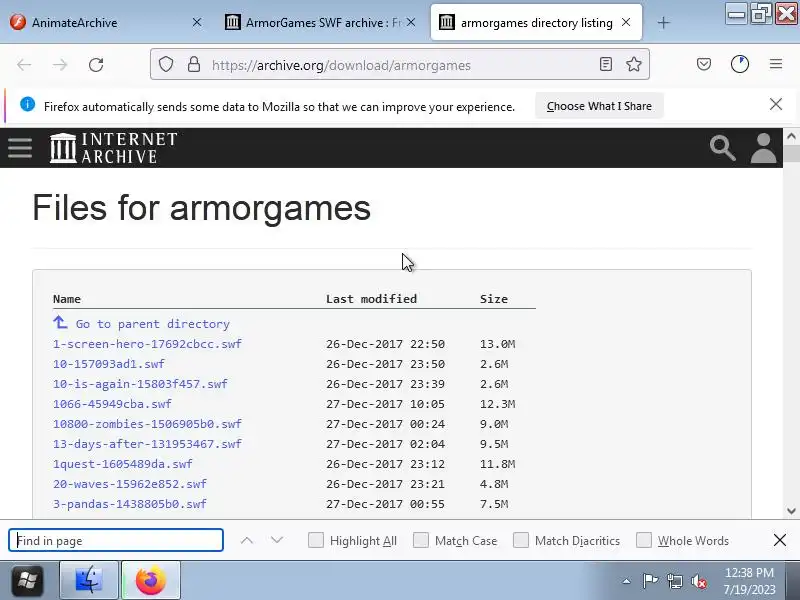Click the Action Center flag icon
Viewport: 800px width, 600px height.
click(650, 581)
